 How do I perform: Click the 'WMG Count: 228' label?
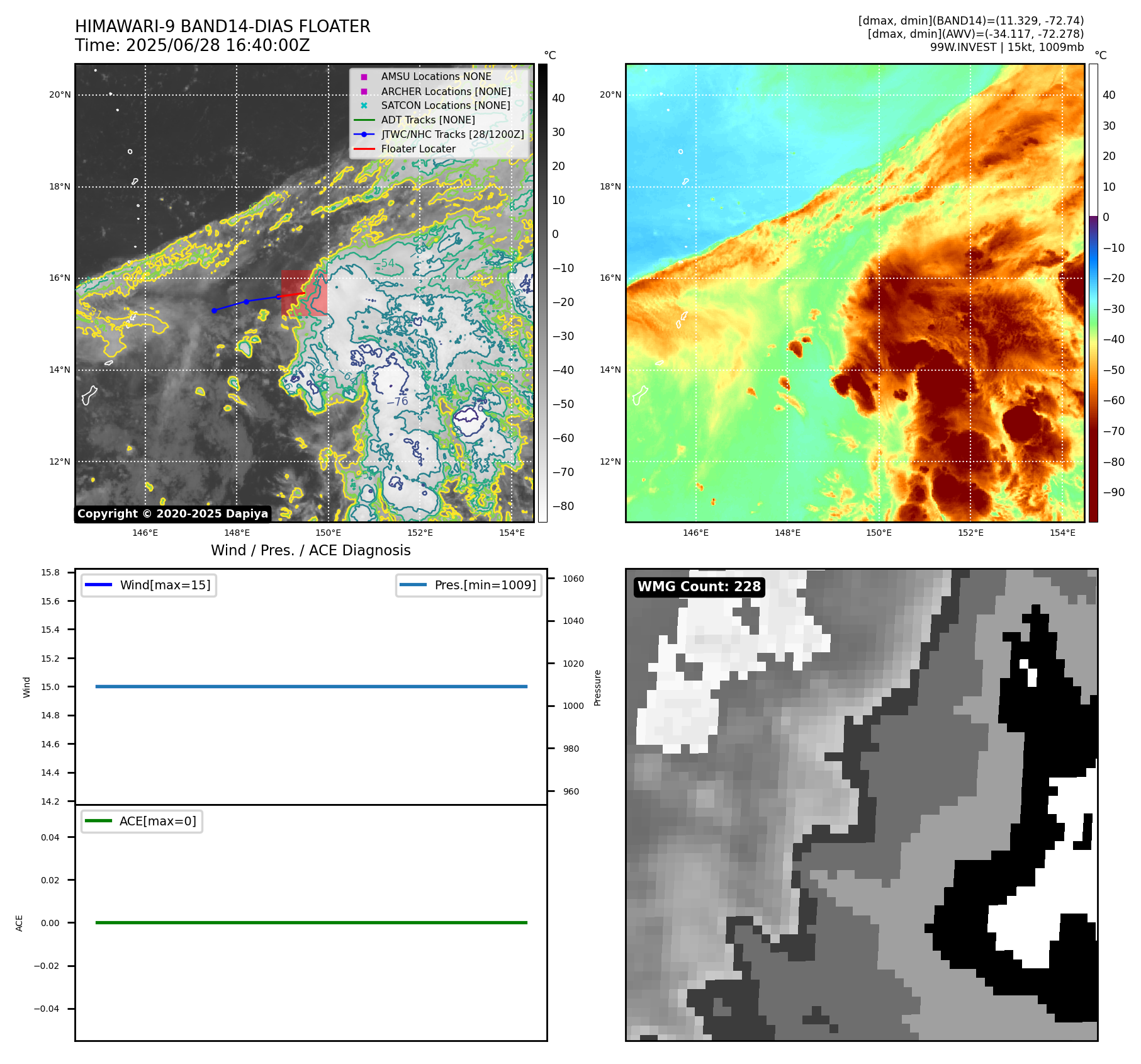pyautogui.click(x=699, y=587)
